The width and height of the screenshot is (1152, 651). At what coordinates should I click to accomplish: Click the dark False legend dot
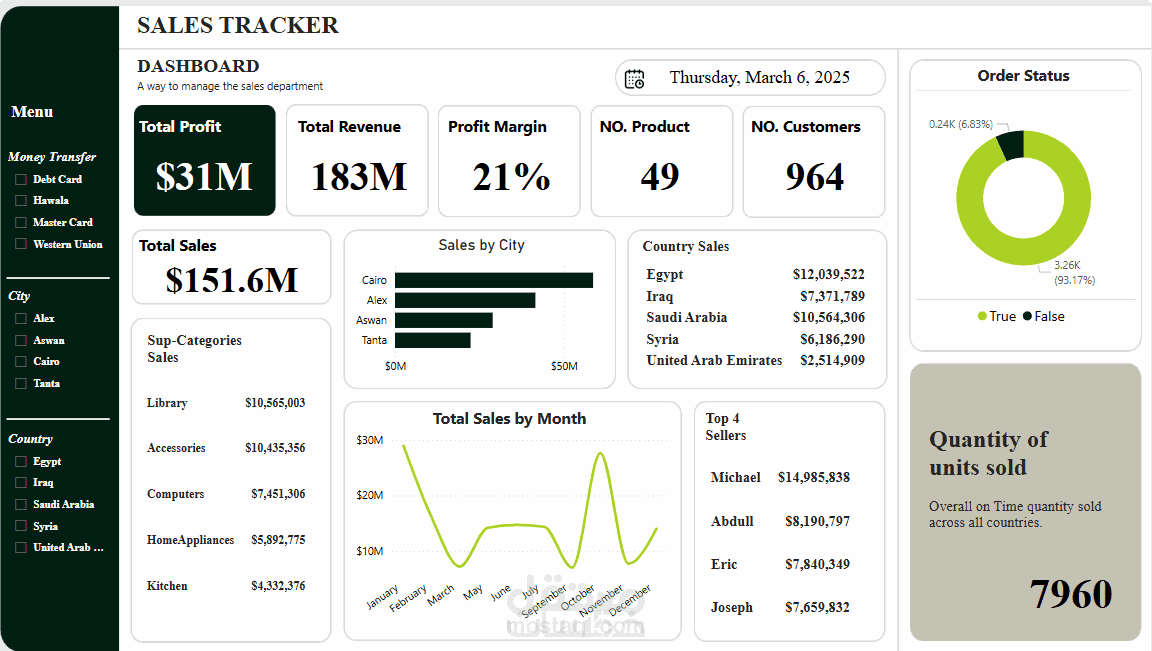coord(1027,317)
